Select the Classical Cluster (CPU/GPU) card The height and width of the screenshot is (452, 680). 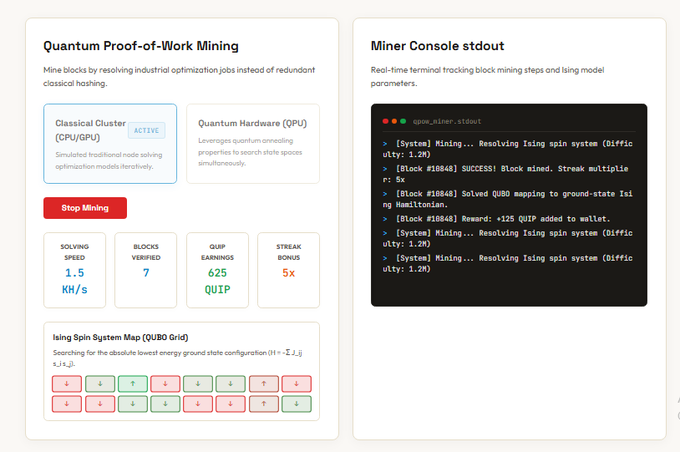110,144
